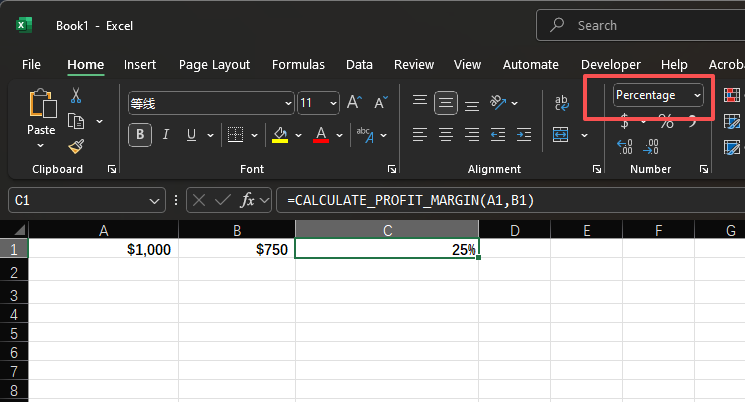Click the Merge and Center icon
The width and height of the screenshot is (745, 402).
point(561,135)
